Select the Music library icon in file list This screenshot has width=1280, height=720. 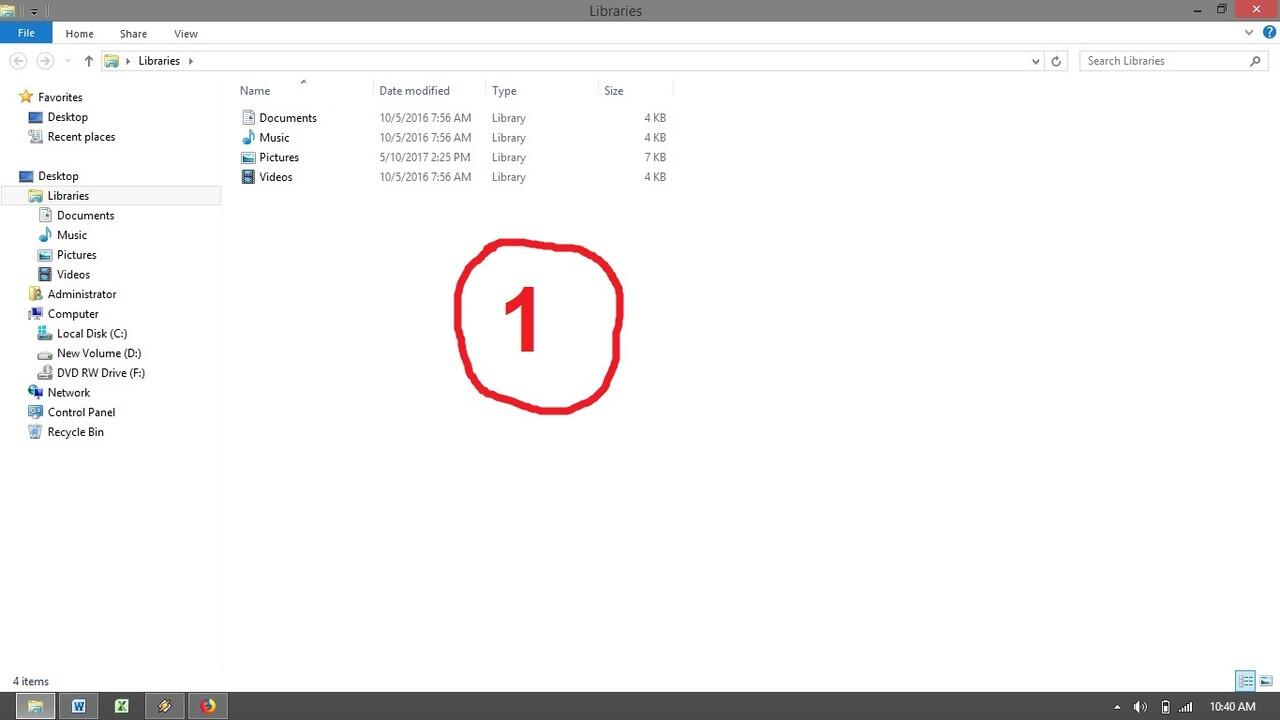click(x=249, y=138)
